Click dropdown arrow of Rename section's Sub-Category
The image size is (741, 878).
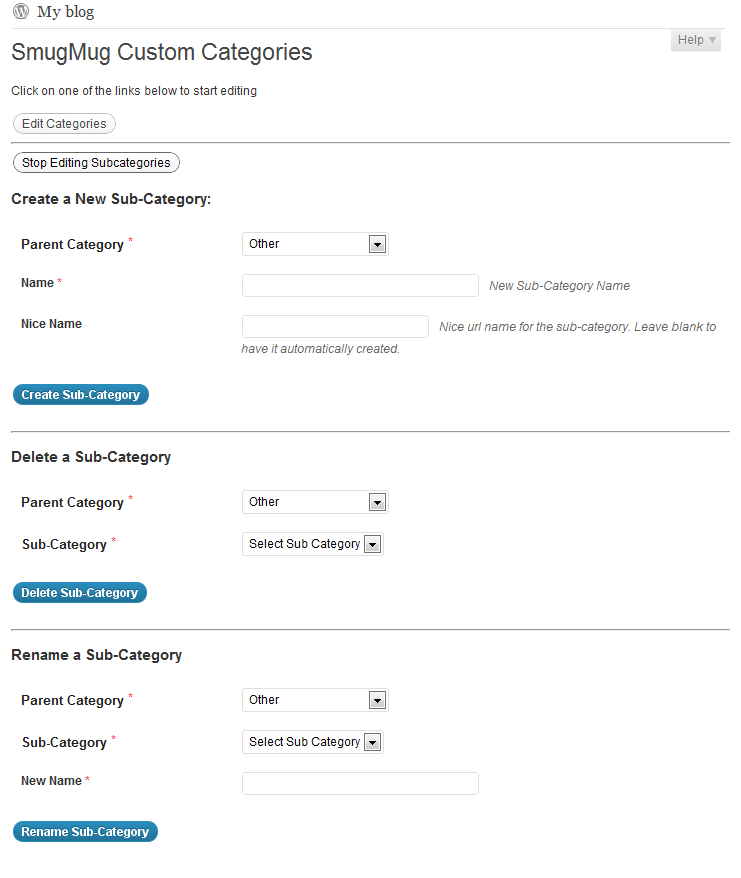pos(372,742)
